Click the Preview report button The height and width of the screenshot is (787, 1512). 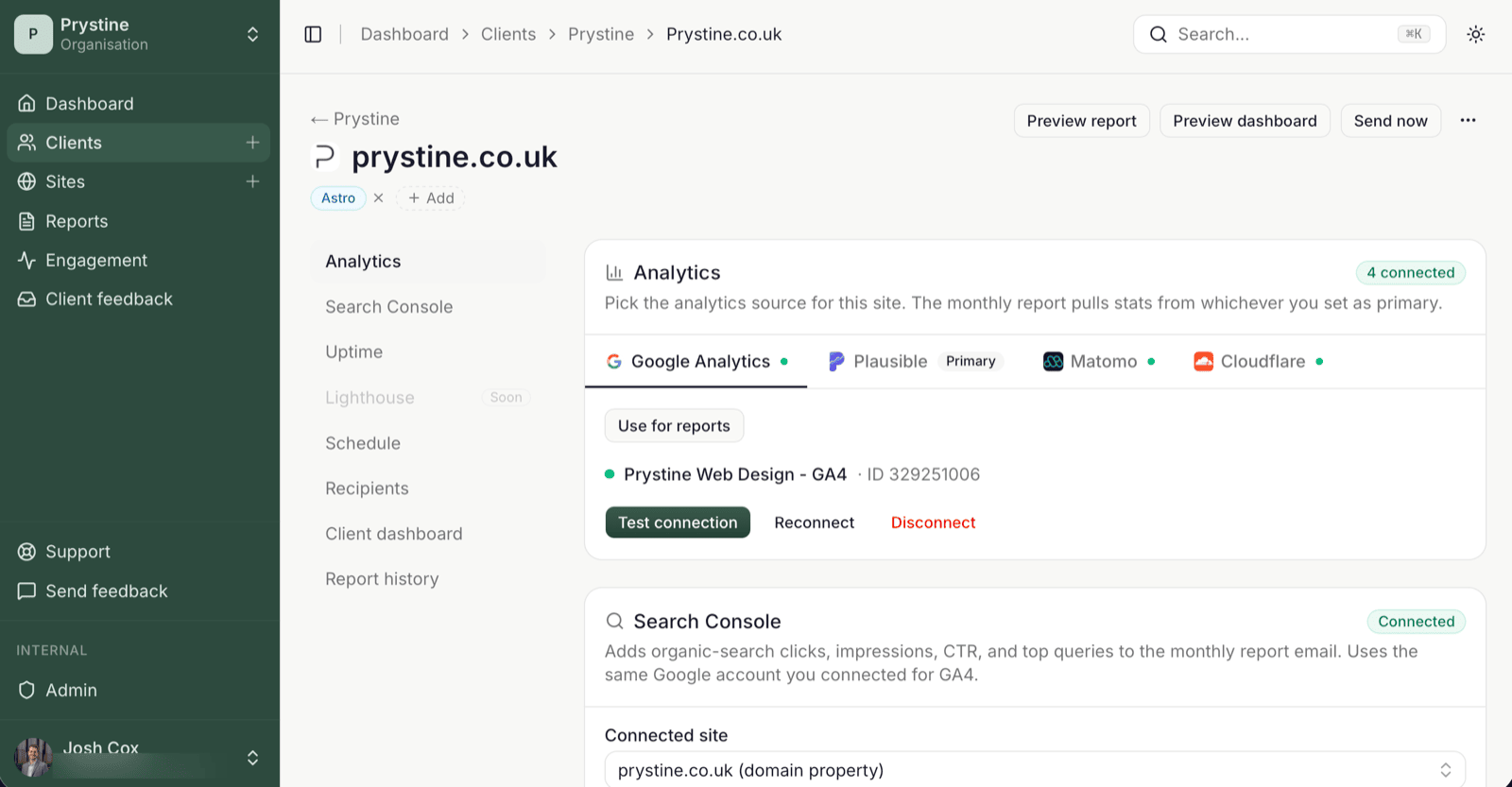[1082, 121]
